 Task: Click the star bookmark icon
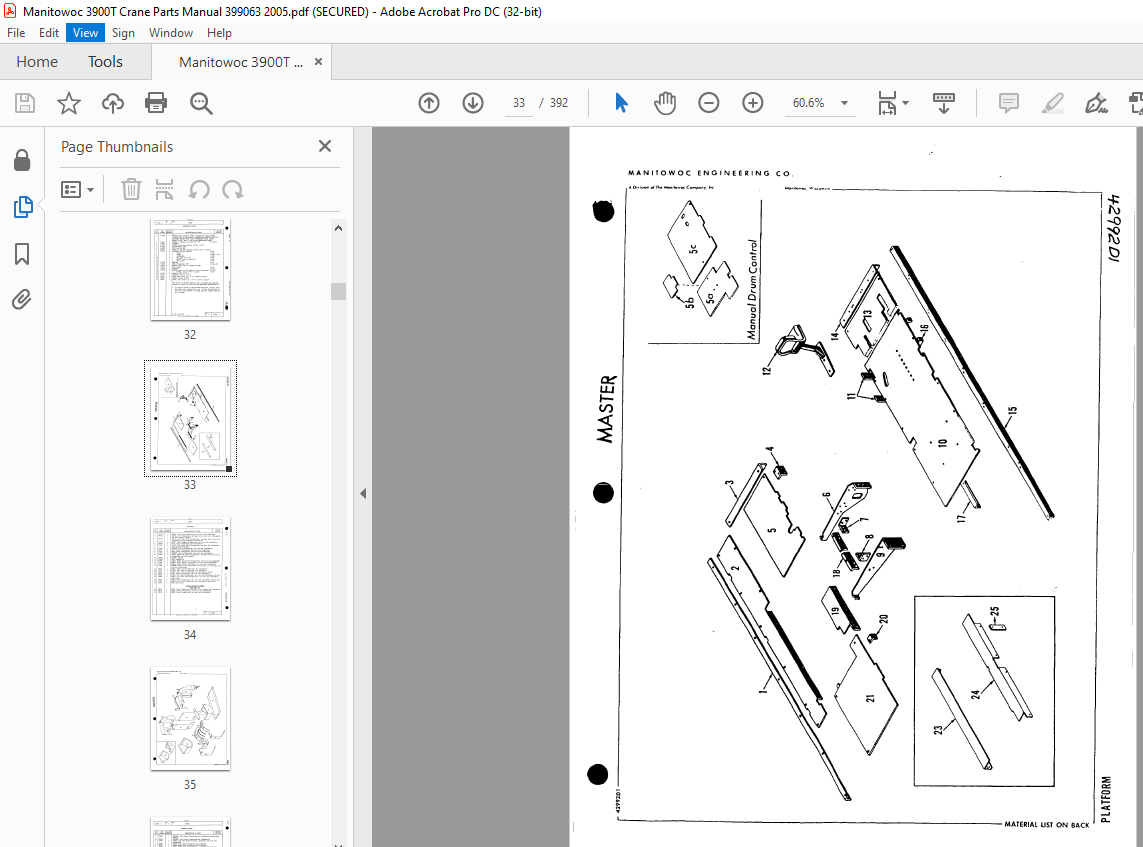(x=69, y=103)
